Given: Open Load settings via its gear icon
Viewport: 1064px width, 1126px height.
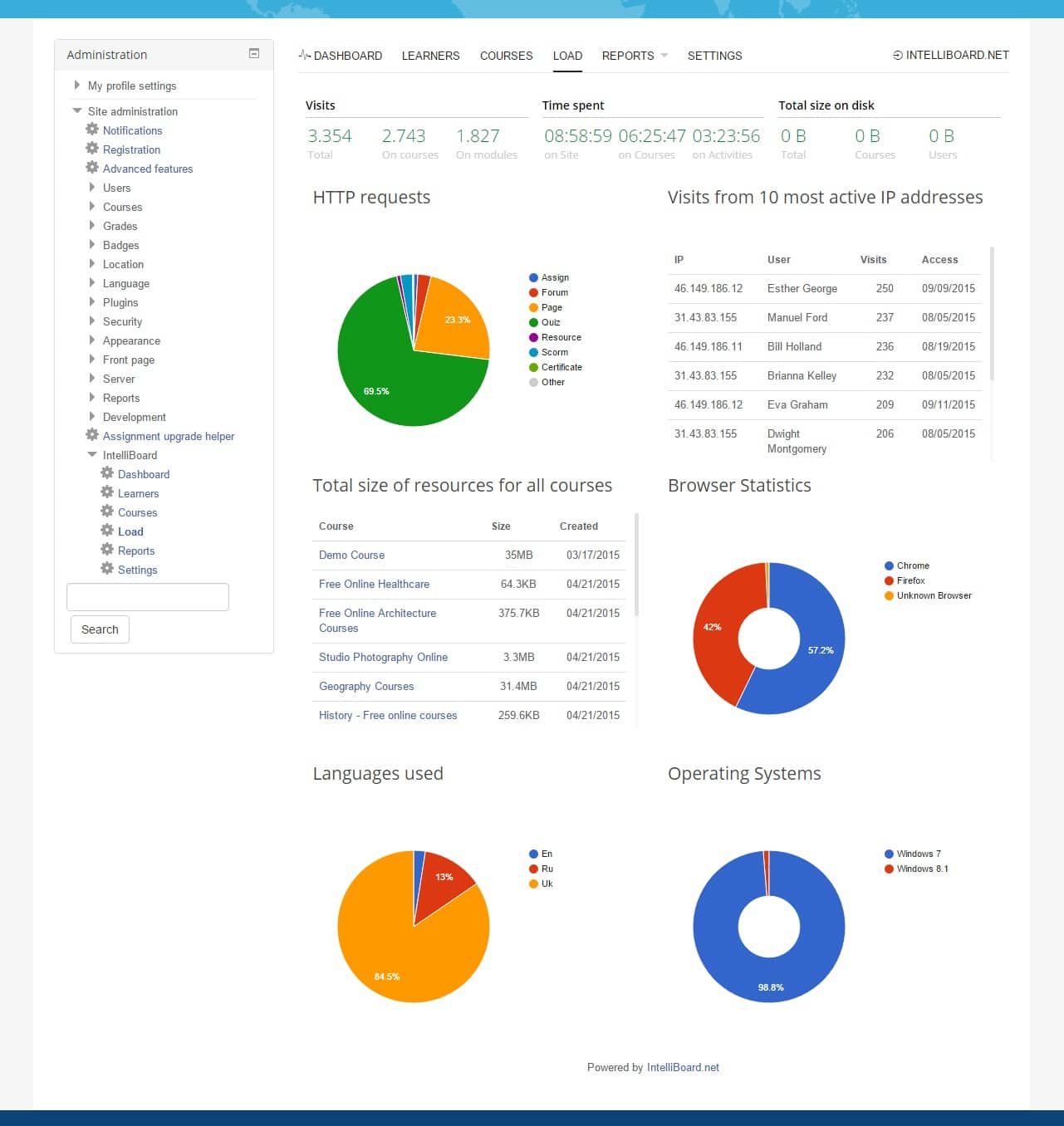Looking at the screenshot, I should (x=107, y=531).
